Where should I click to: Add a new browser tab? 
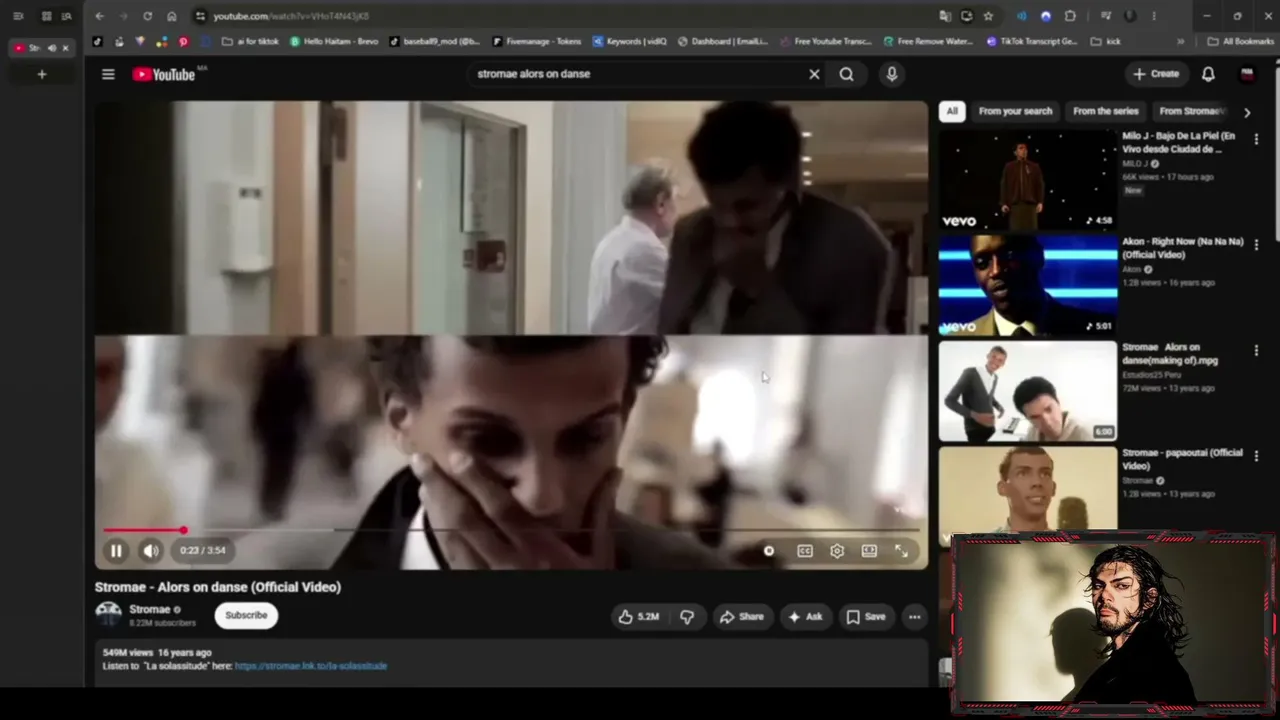[42, 74]
